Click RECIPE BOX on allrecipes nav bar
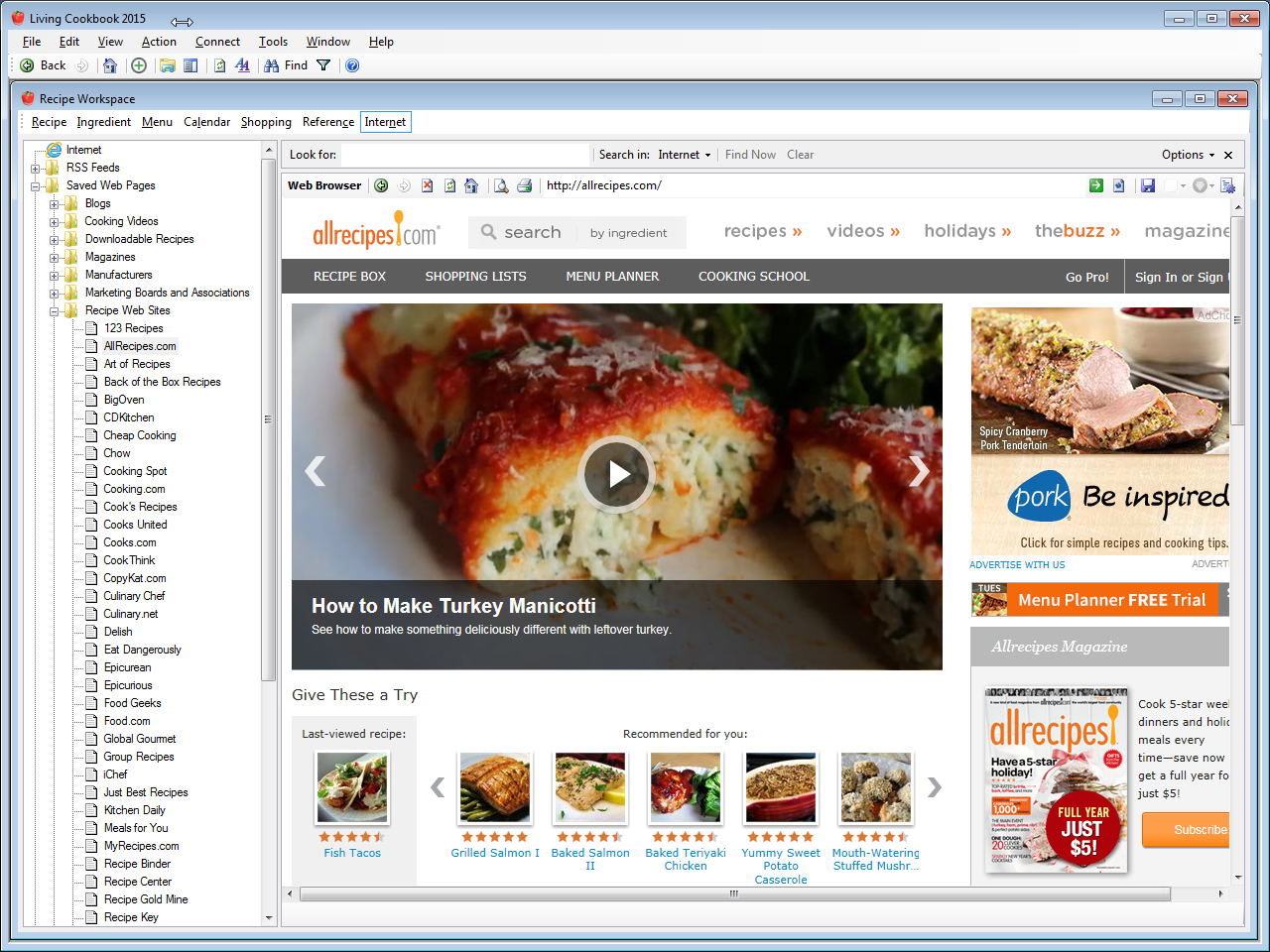Image resolution: width=1270 pixels, height=952 pixels. [x=349, y=277]
